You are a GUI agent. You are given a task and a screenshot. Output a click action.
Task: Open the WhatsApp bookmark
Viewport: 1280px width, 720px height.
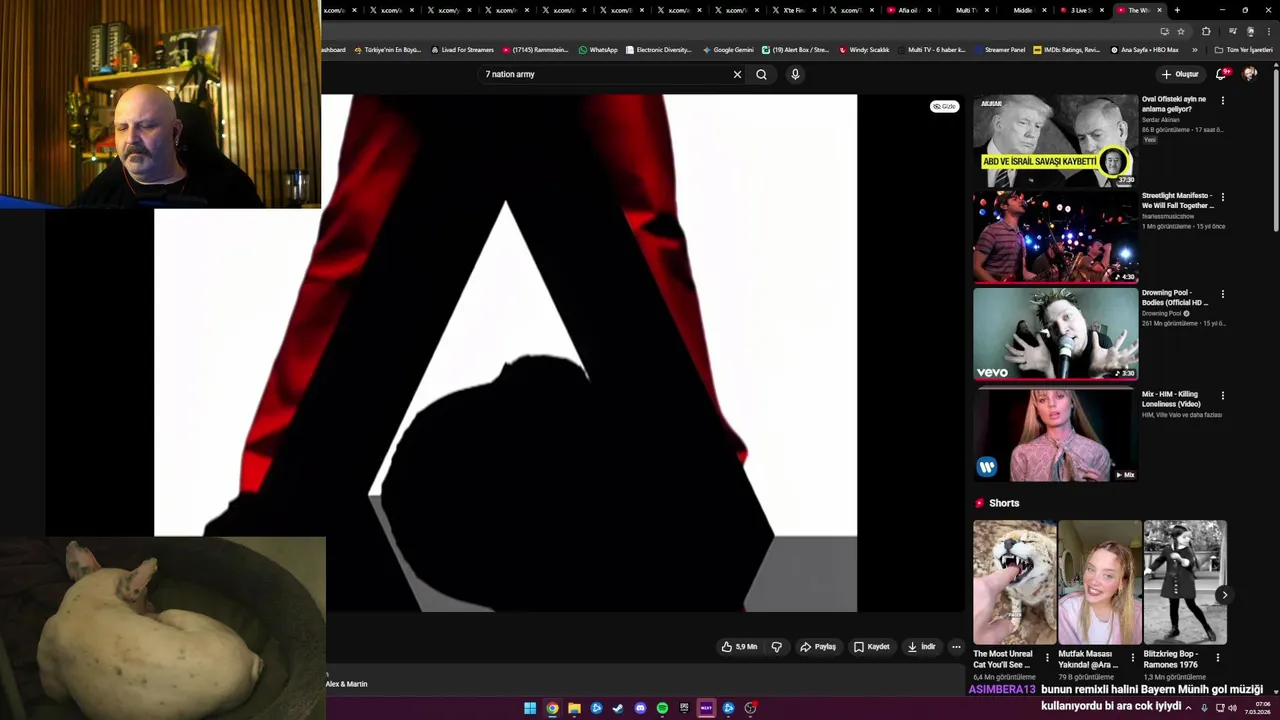[x=598, y=50]
